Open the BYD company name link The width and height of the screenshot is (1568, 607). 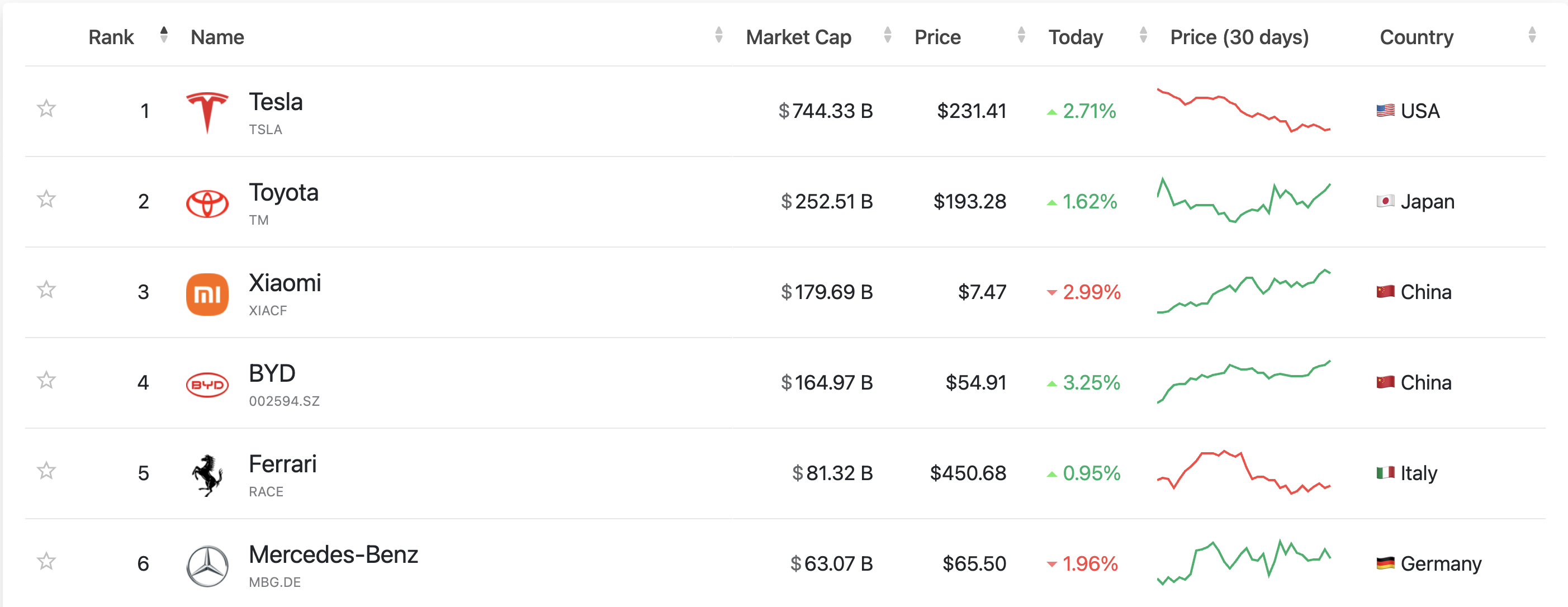272,373
